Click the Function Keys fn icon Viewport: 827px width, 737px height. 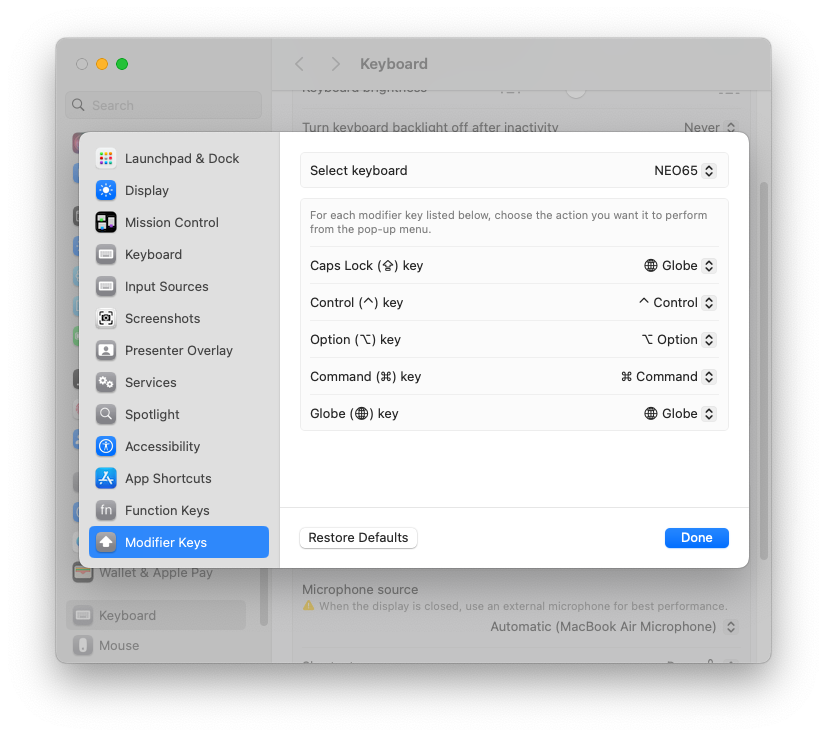click(106, 510)
